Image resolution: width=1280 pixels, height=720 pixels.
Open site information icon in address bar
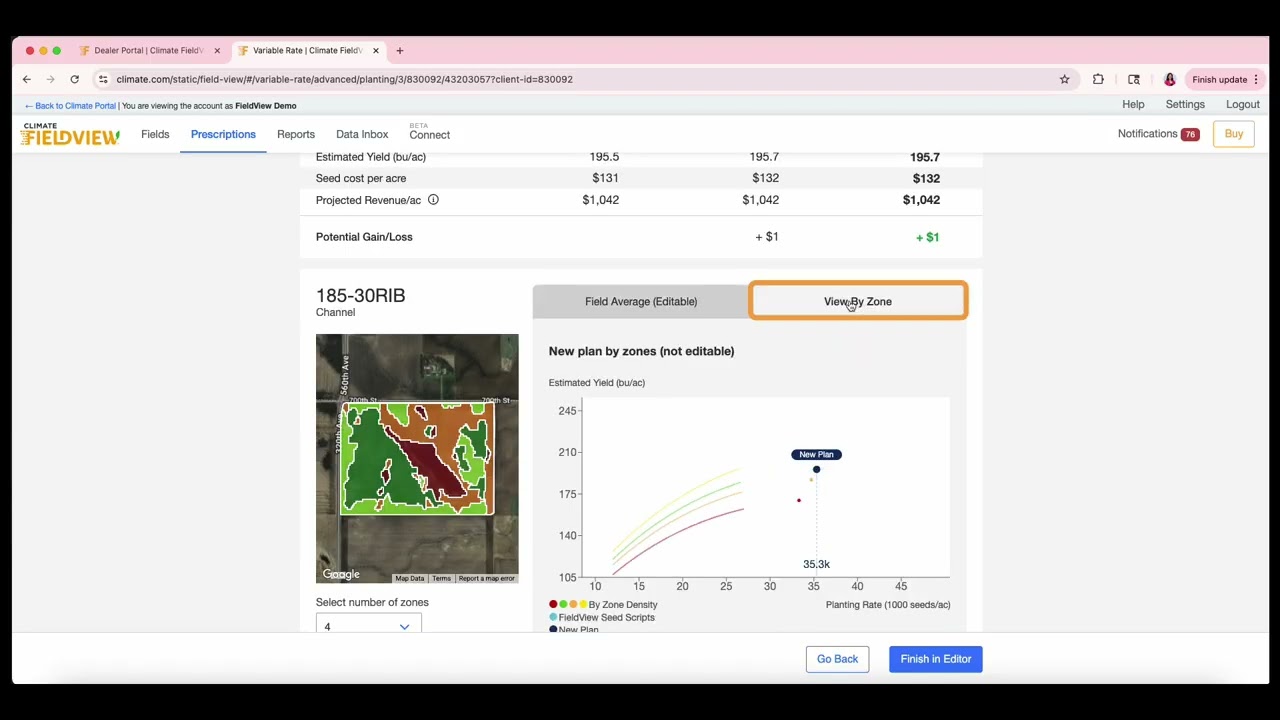(x=103, y=79)
